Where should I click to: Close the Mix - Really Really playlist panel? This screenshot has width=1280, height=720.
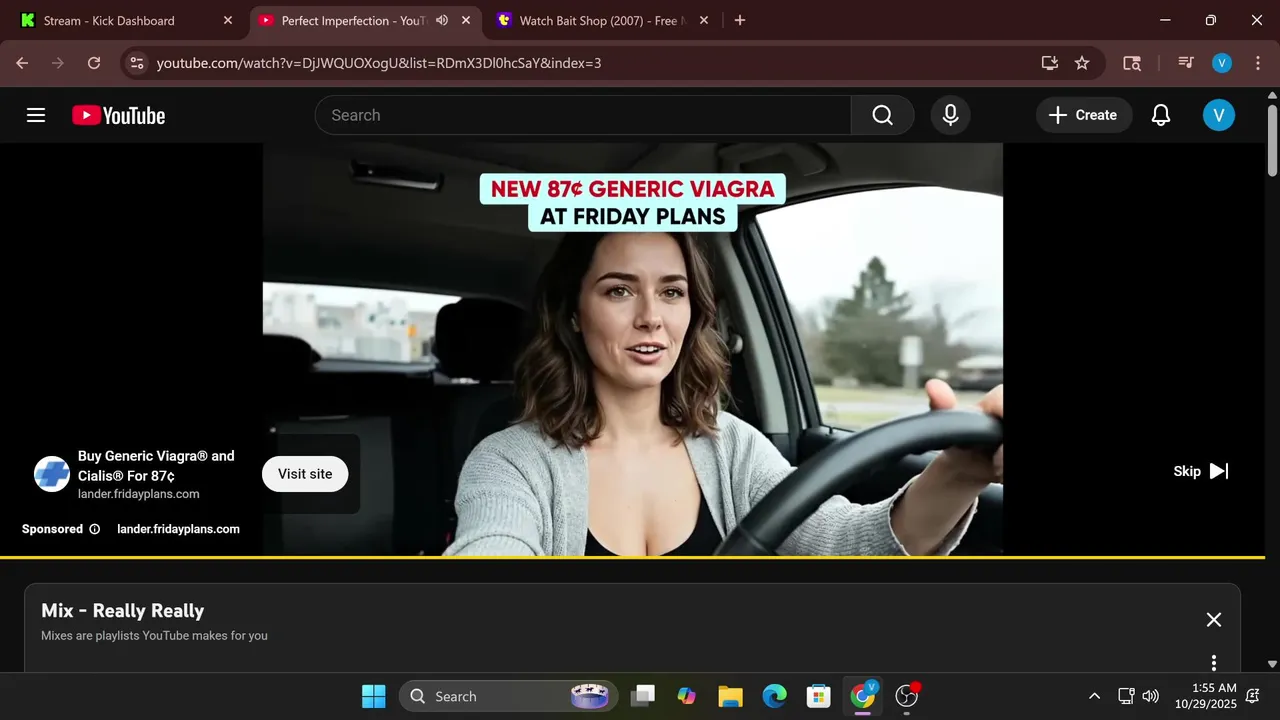click(1214, 619)
